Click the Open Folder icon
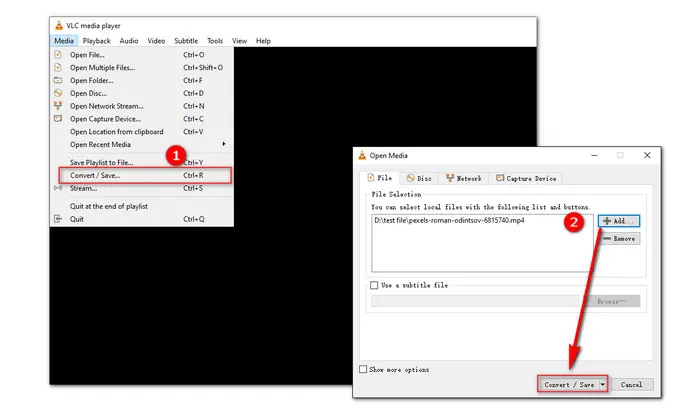Image resolution: width=700 pixels, height=407 pixels. [x=58, y=80]
